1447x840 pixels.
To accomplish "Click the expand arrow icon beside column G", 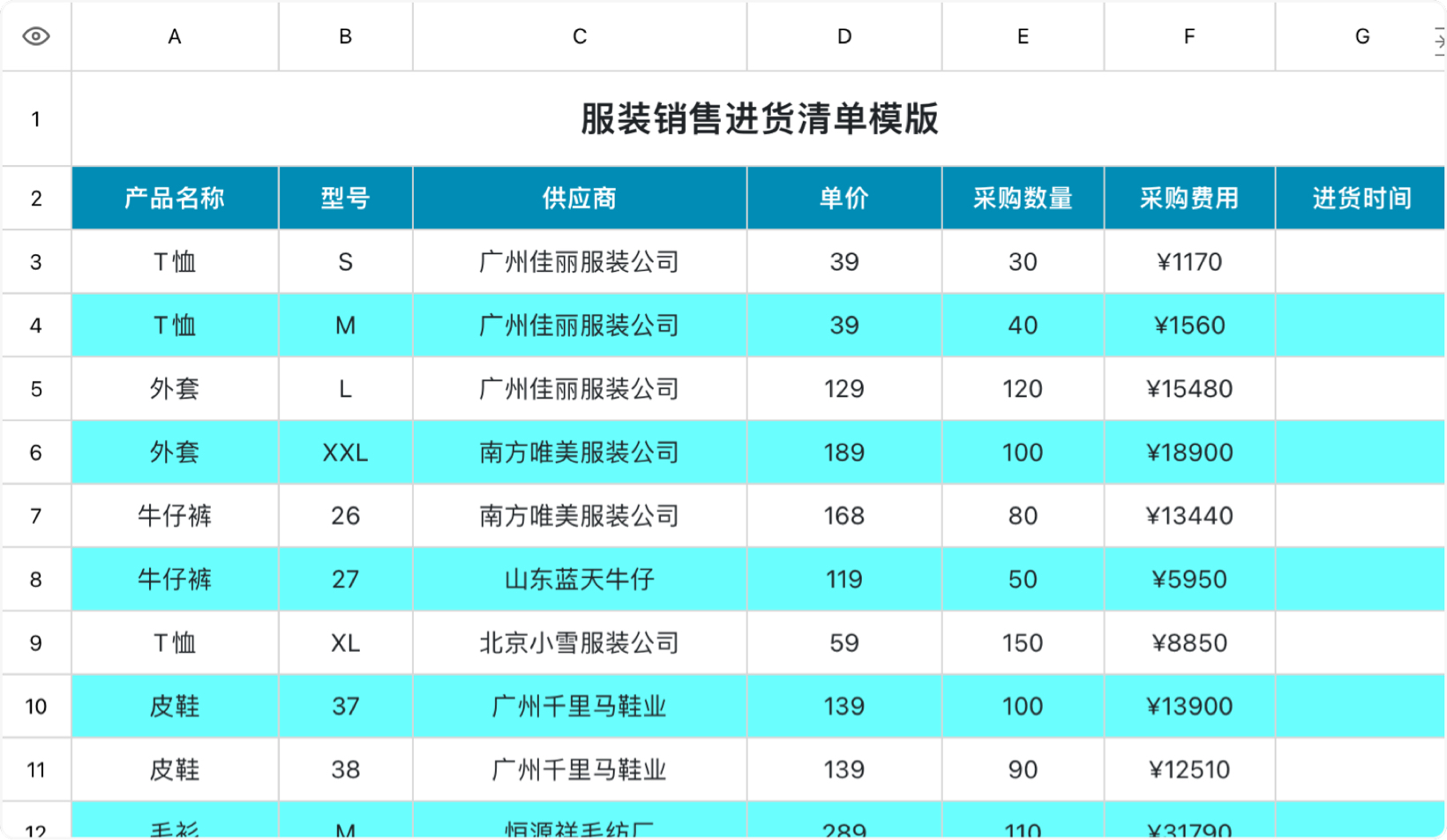I will (1439, 40).
